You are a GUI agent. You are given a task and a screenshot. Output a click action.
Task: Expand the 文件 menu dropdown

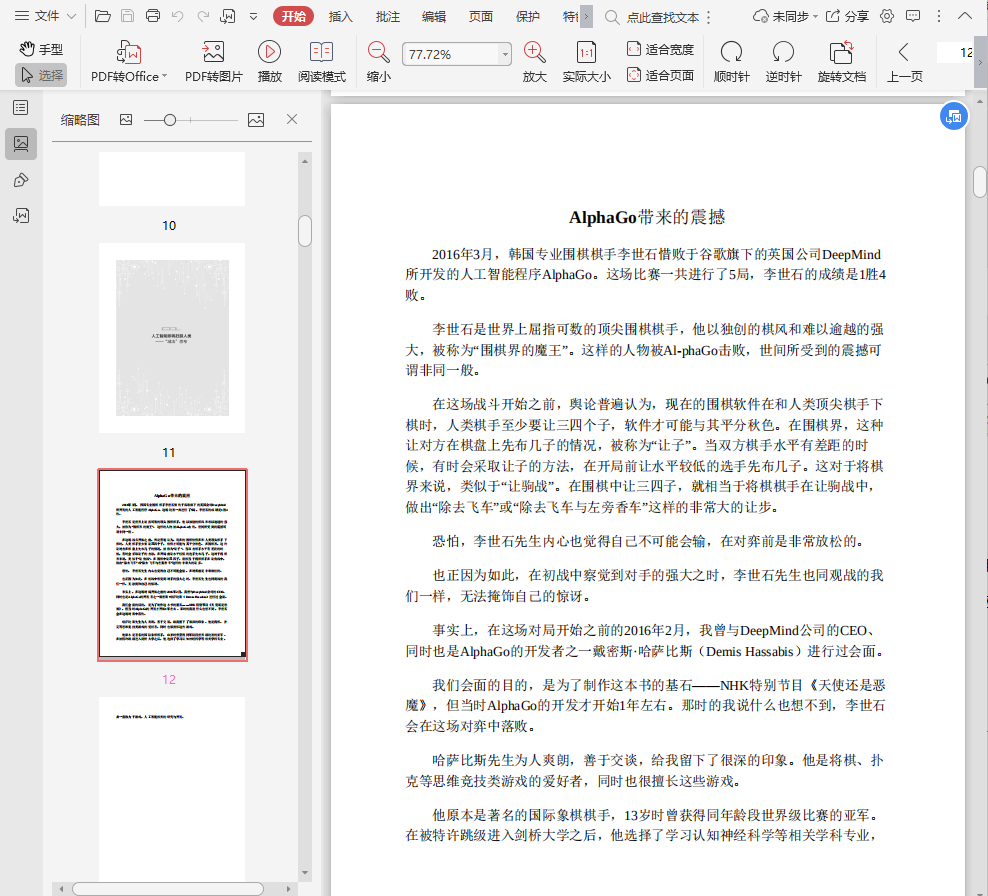70,16
